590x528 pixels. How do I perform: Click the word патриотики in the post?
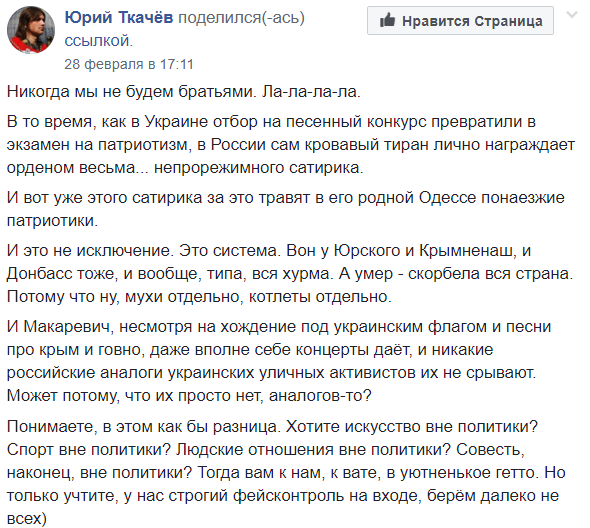(x=52, y=221)
